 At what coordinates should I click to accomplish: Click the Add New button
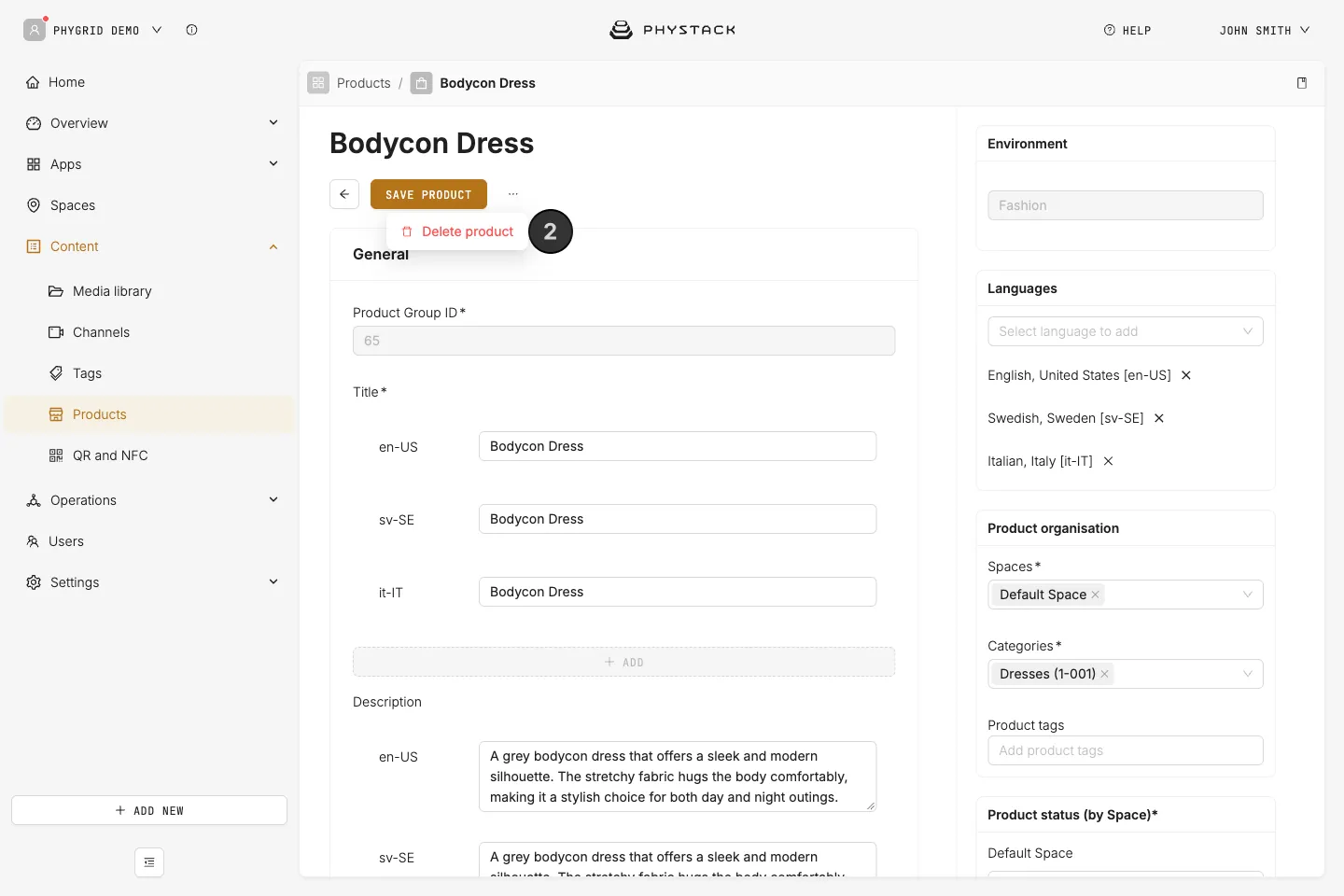[149, 810]
